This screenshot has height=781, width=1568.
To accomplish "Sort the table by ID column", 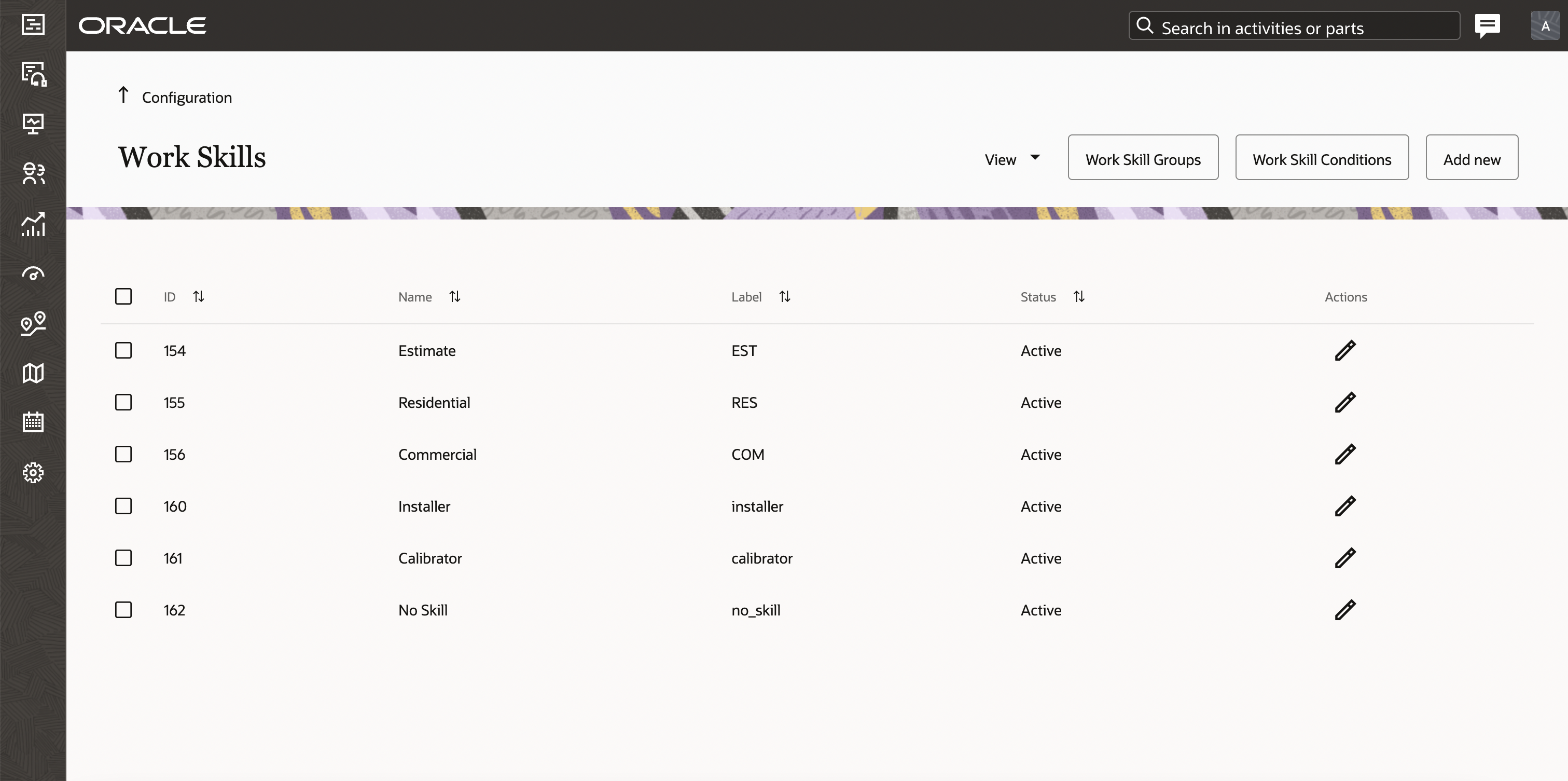I will 199,297.
